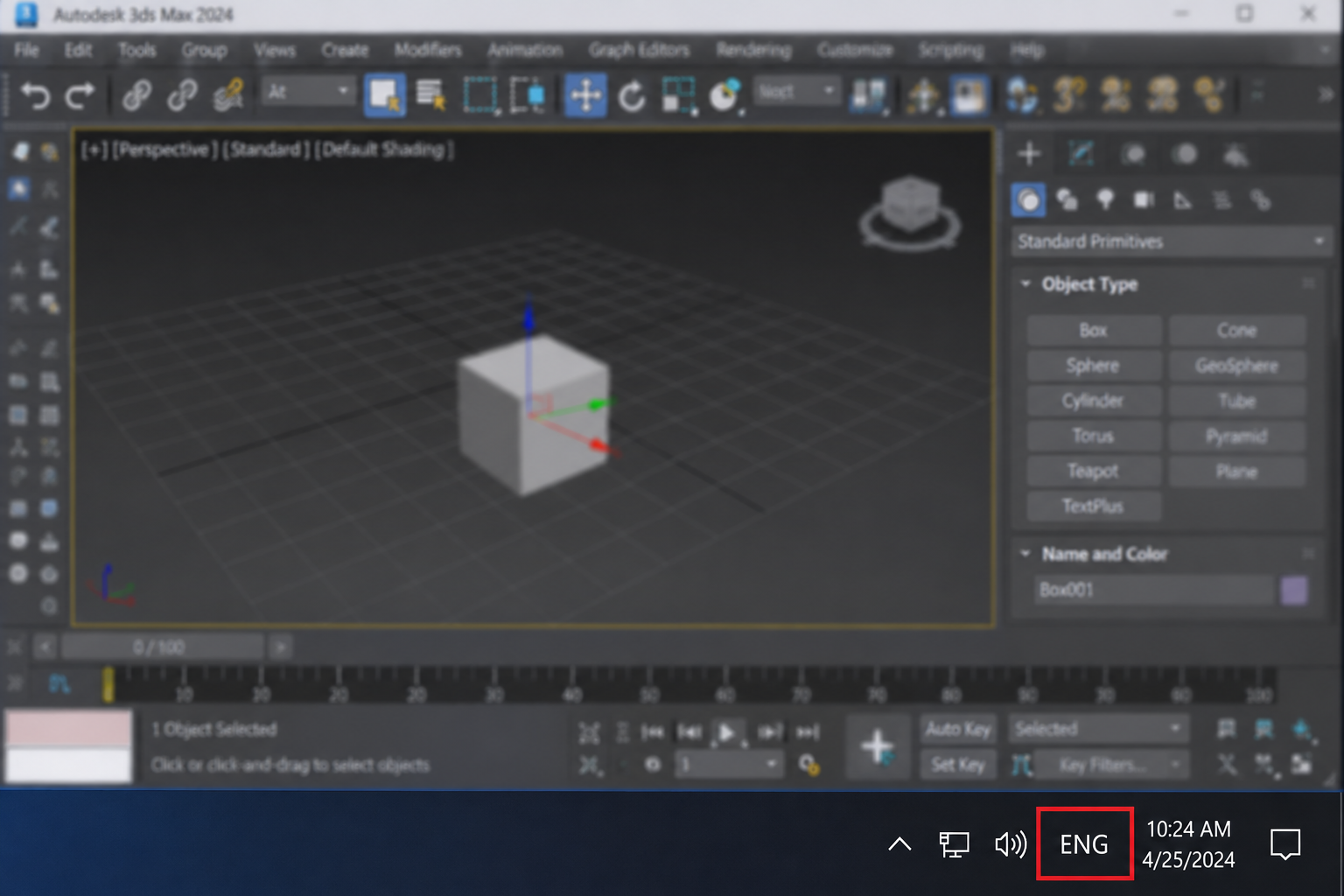Click the Sphere primitive button
Image resolution: width=1344 pixels, height=896 pixels.
pos(1094,366)
